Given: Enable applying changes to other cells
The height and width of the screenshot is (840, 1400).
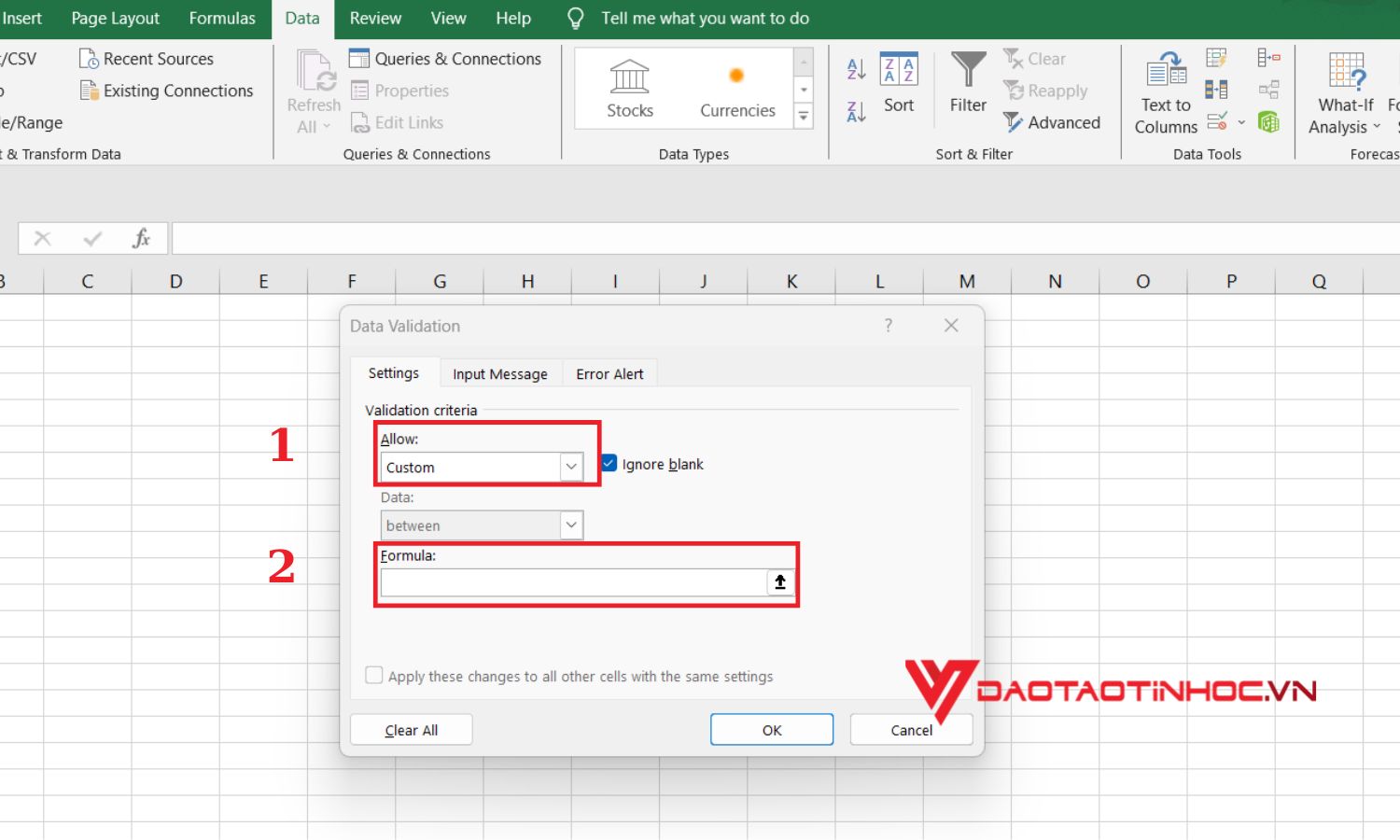Looking at the screenshot, I should tap(373, 675).
